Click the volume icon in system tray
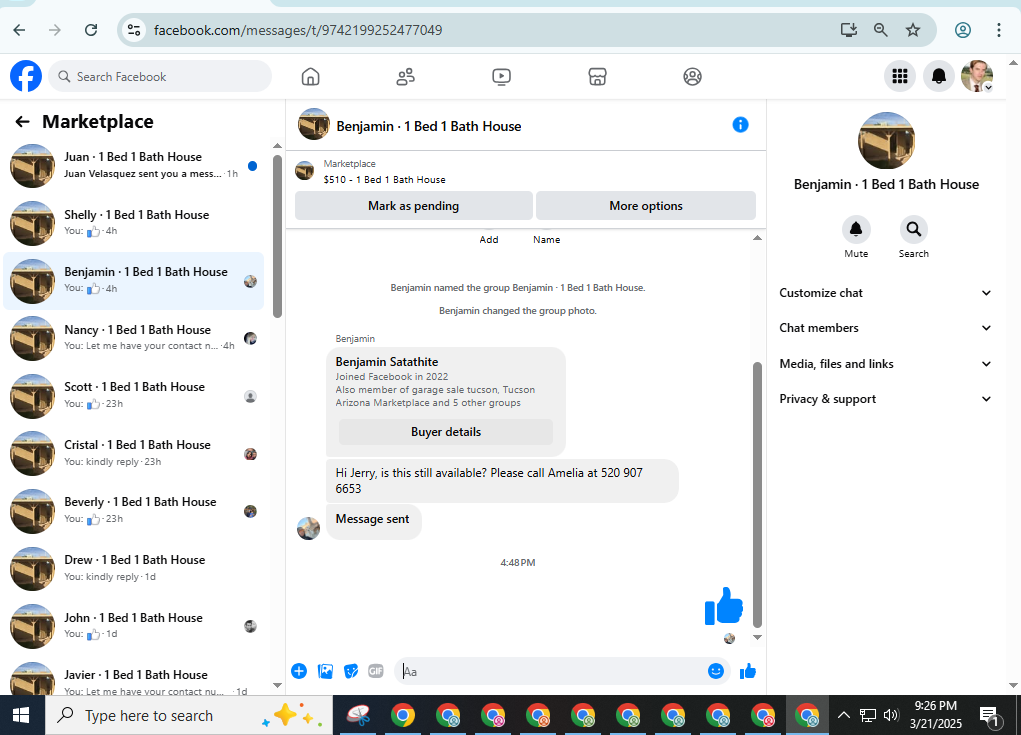The height and width of the screenshot is (735, 1021). point(891,715)
